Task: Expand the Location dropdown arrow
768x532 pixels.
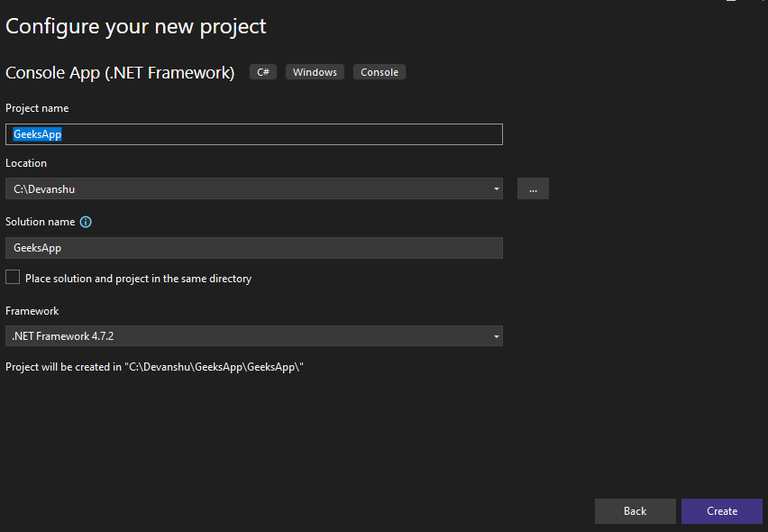Action: (x=496, y=189)
